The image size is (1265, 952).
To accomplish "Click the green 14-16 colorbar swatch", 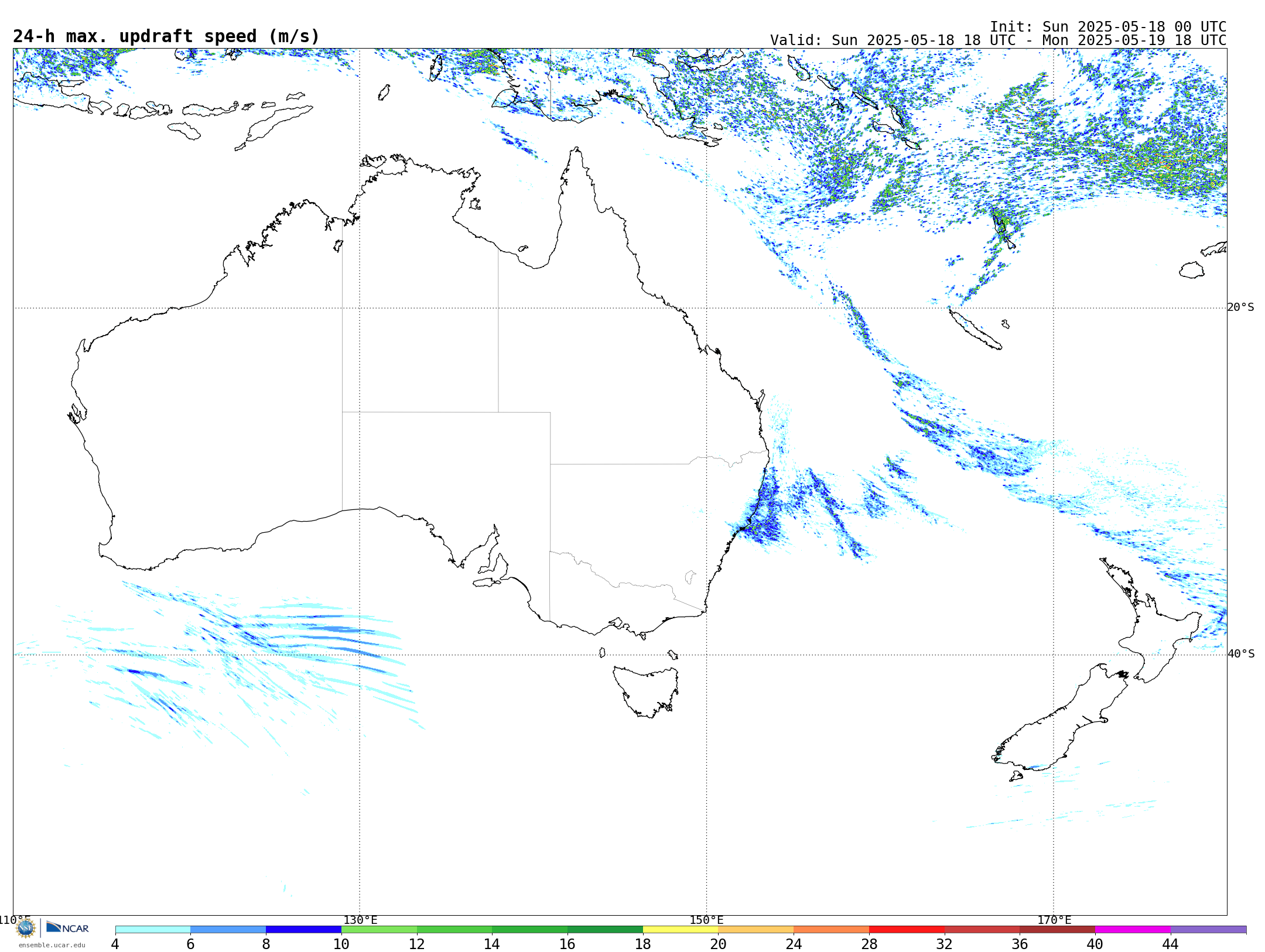I will tap(529, 930).
